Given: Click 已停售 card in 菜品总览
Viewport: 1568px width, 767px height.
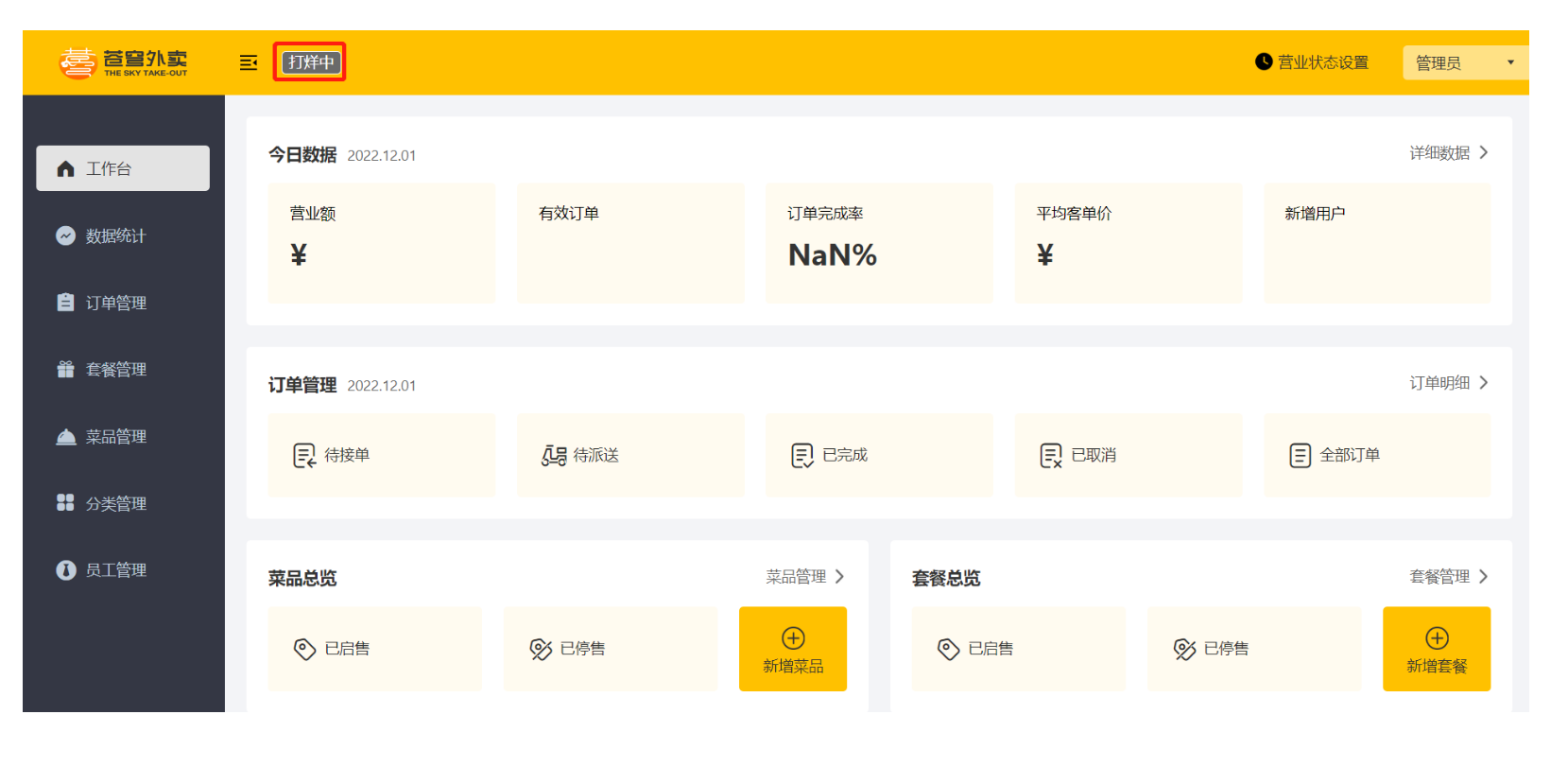Looking at the screenshot, I should (x=611, y=649).
